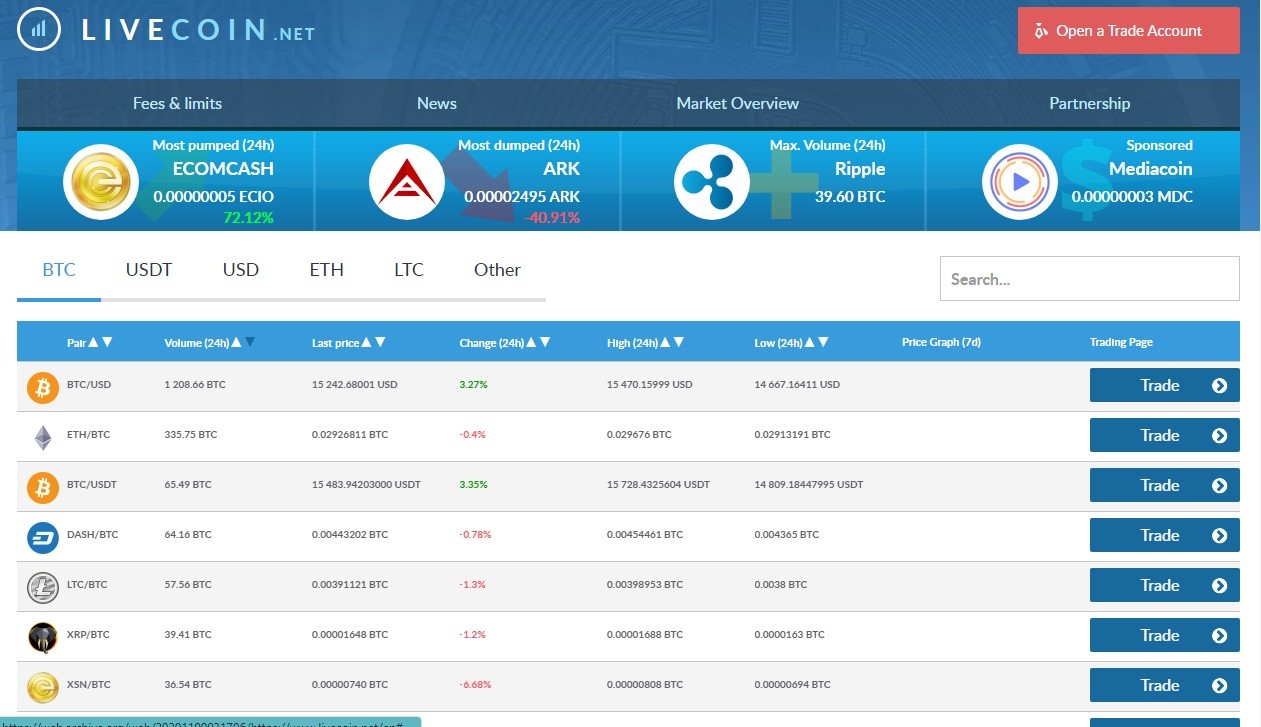Click the Bitcoin icon in BTC/USD row
Viewport: 1261px width, 727px height.
[43, 387]
